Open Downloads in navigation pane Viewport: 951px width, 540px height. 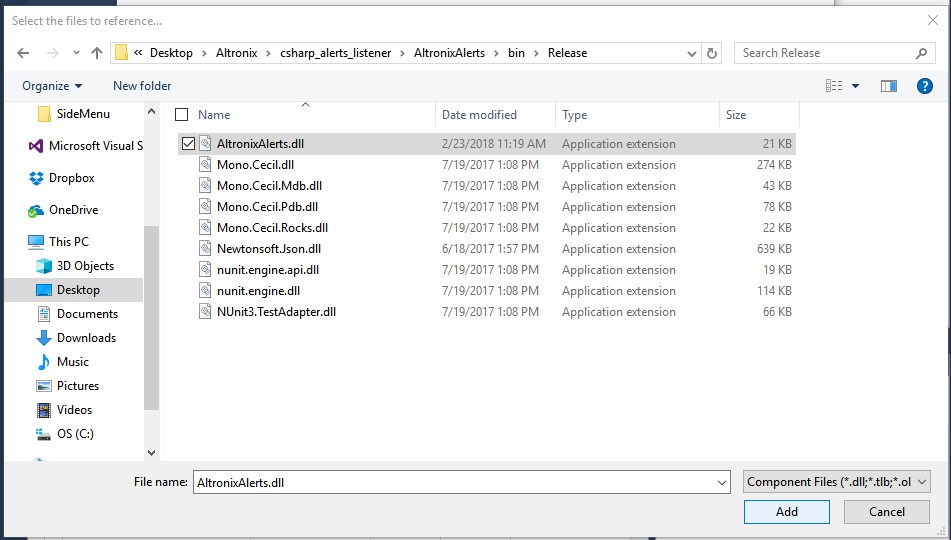(76, 338)
